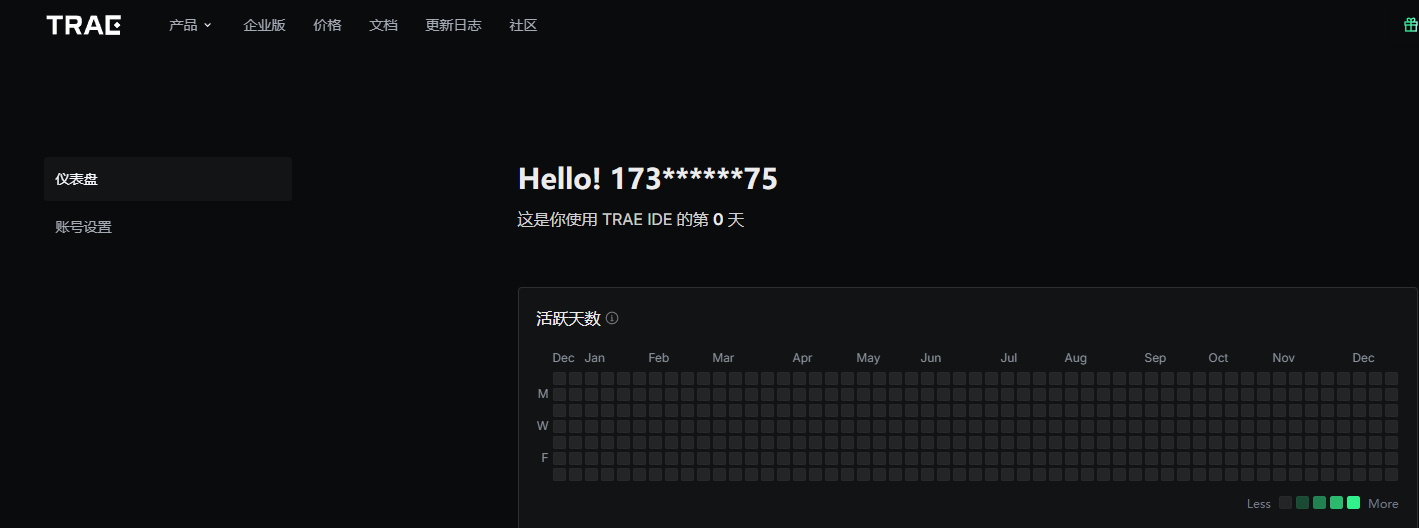Go to the 价格 page

[x=327, y=25]
